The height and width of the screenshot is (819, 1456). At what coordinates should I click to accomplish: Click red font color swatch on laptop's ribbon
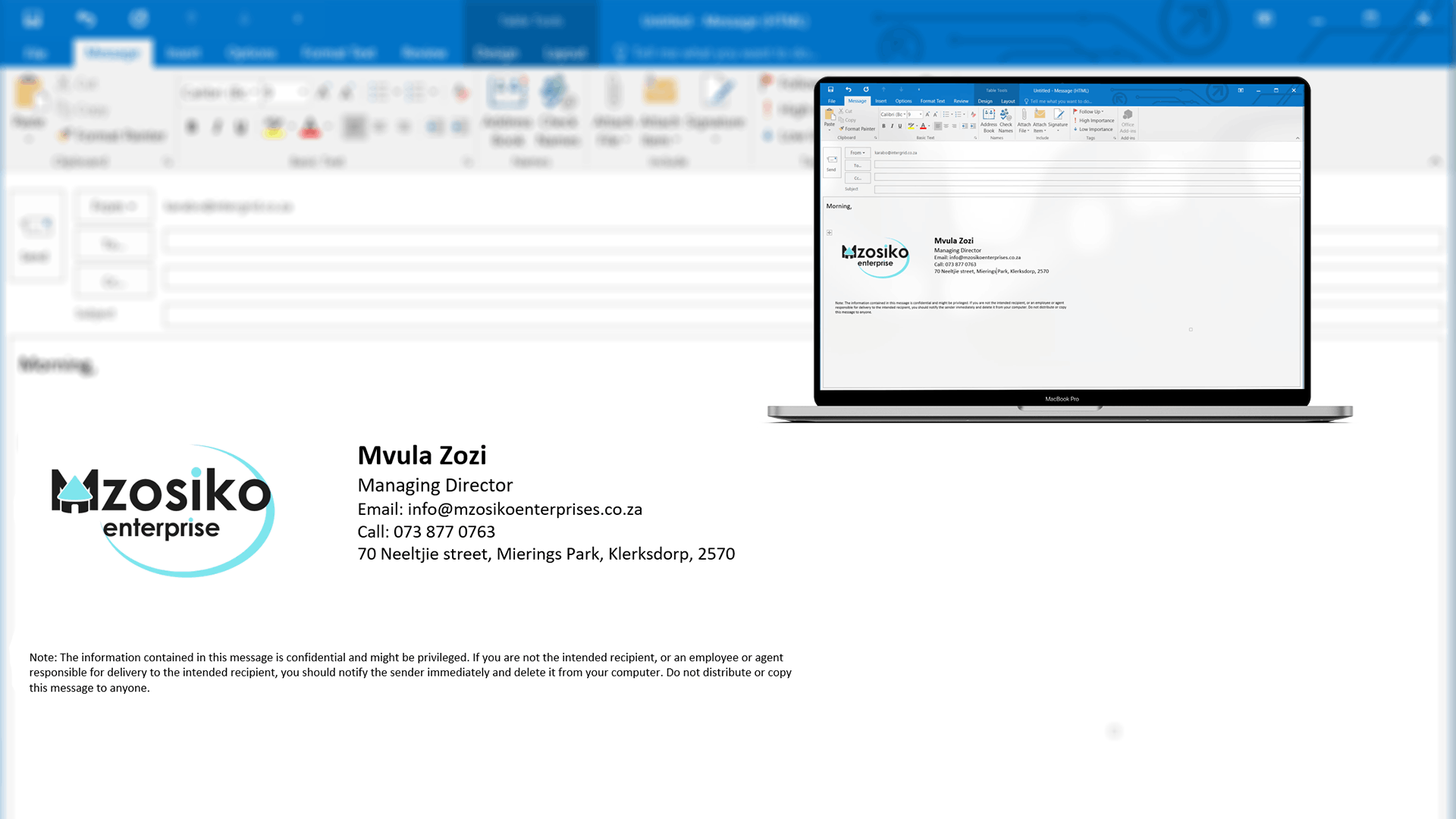click(x=923, y=126)
